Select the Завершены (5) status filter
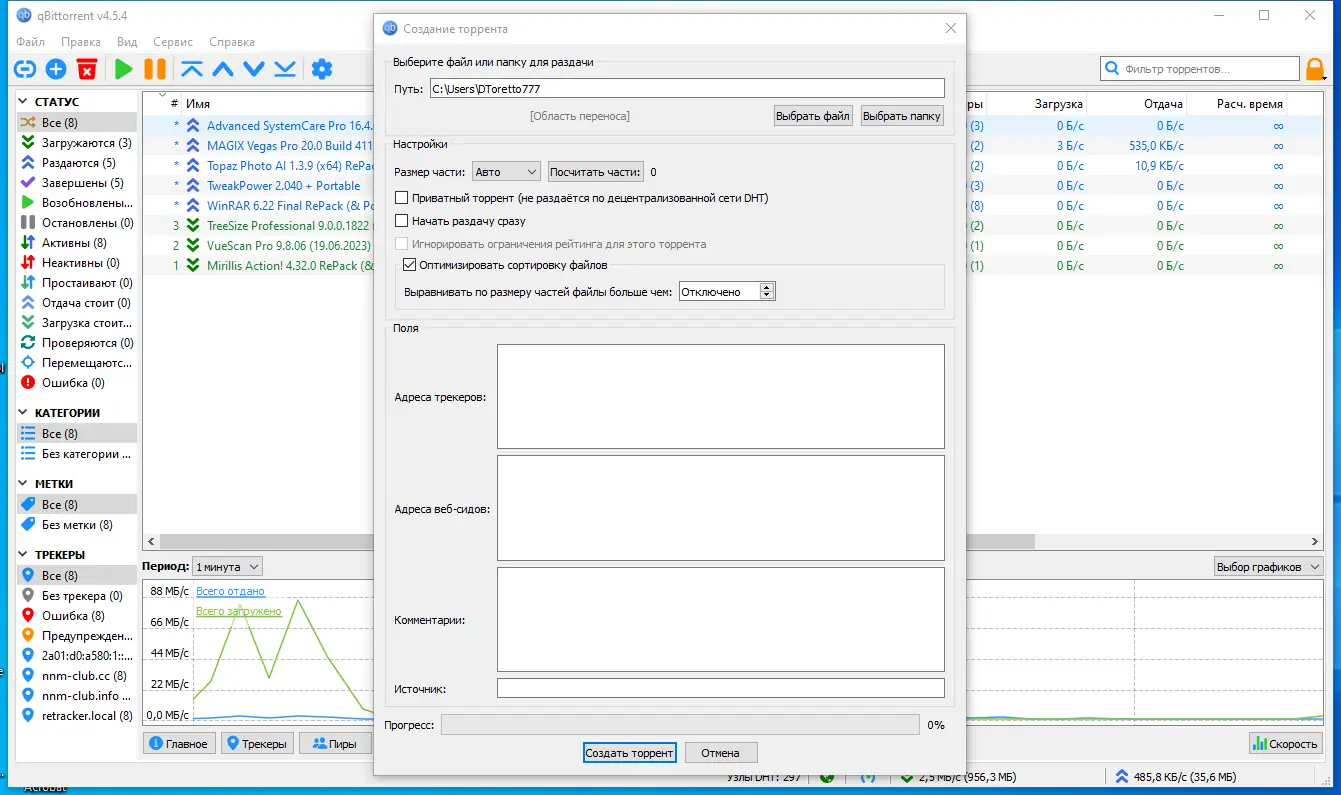 [76, 183]
